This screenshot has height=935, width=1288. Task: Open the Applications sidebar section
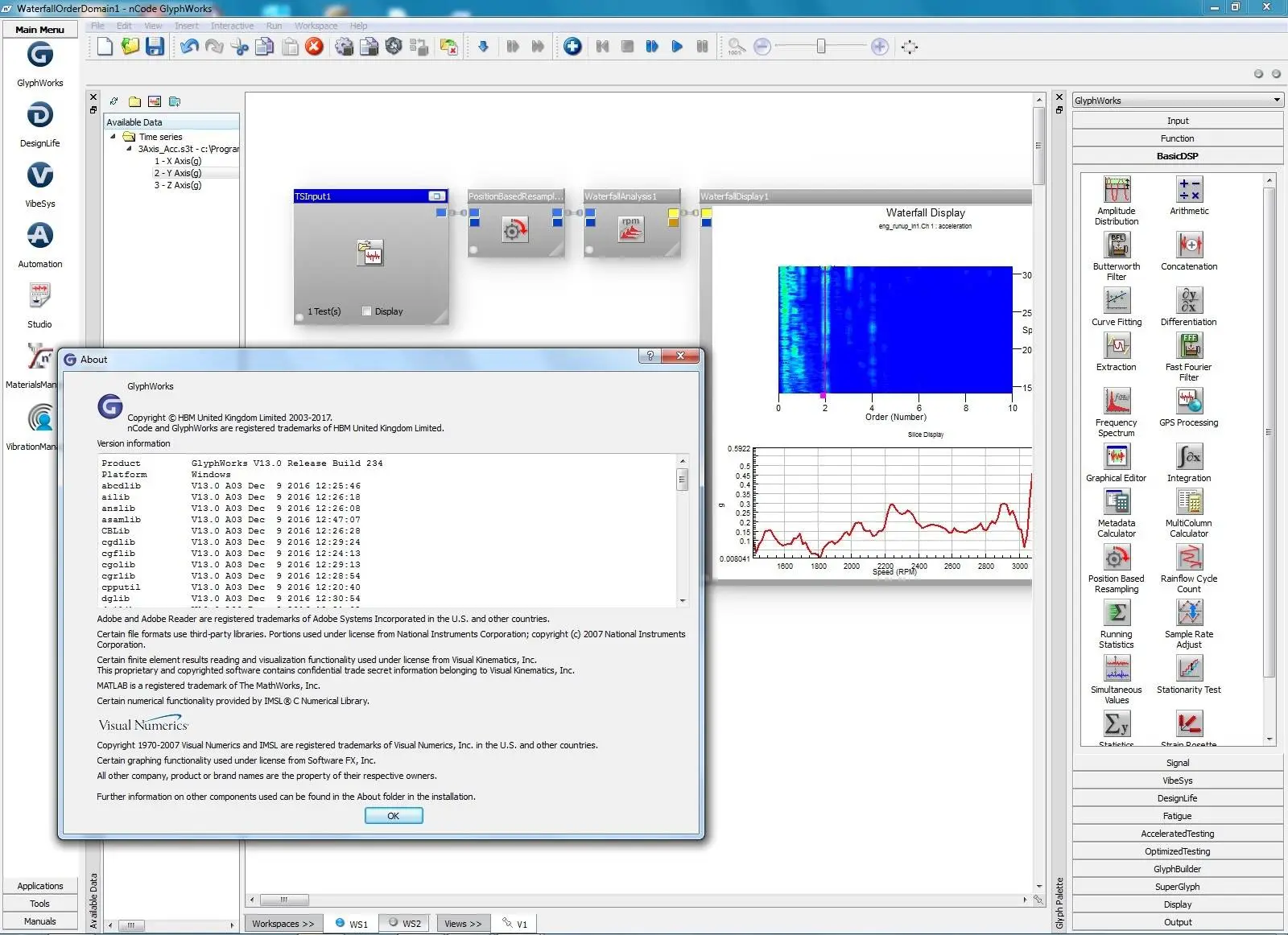[40, 886]
